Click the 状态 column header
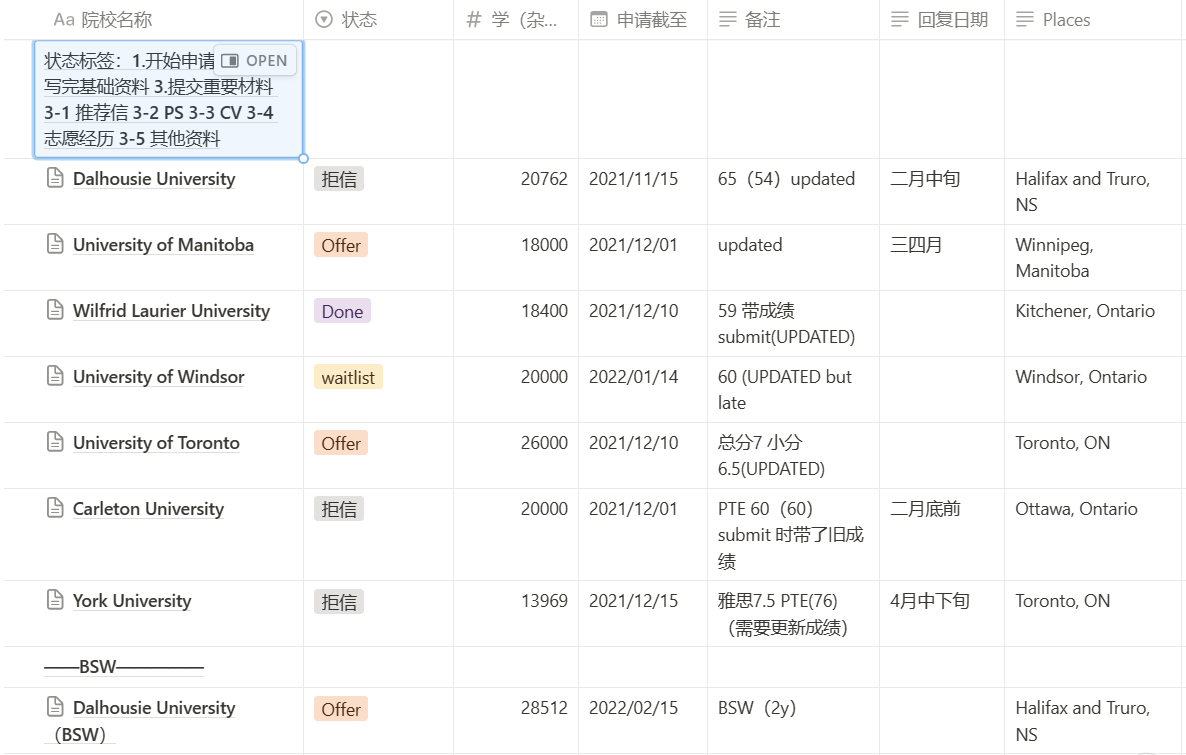 (346, 20)
